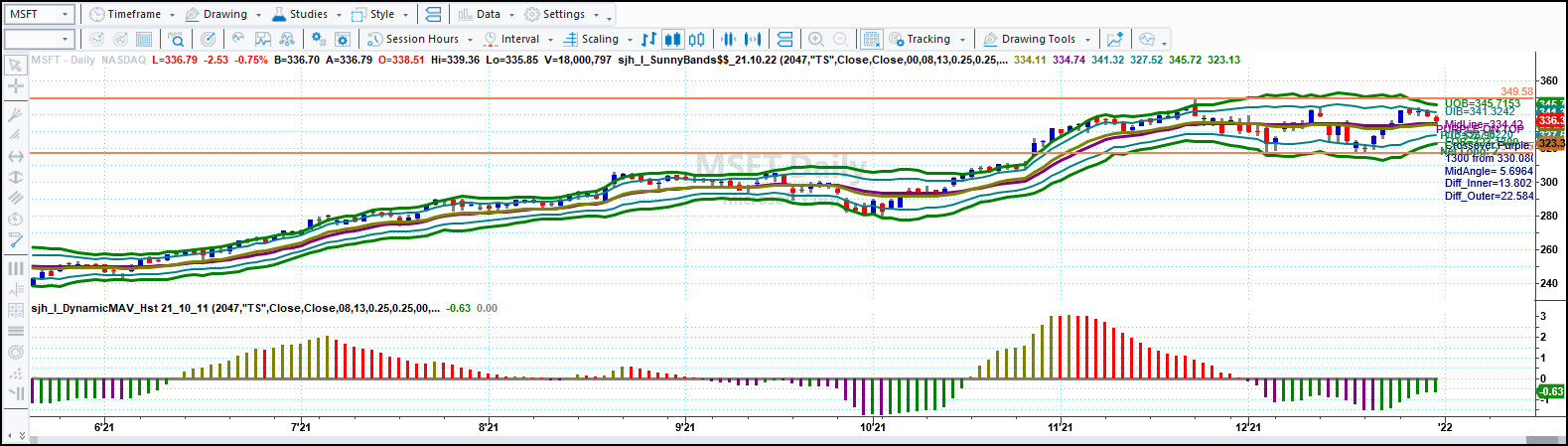Select the crosshair tool in the left sidebar
The height and width of the screenshot is (446, 1568).
15,86
